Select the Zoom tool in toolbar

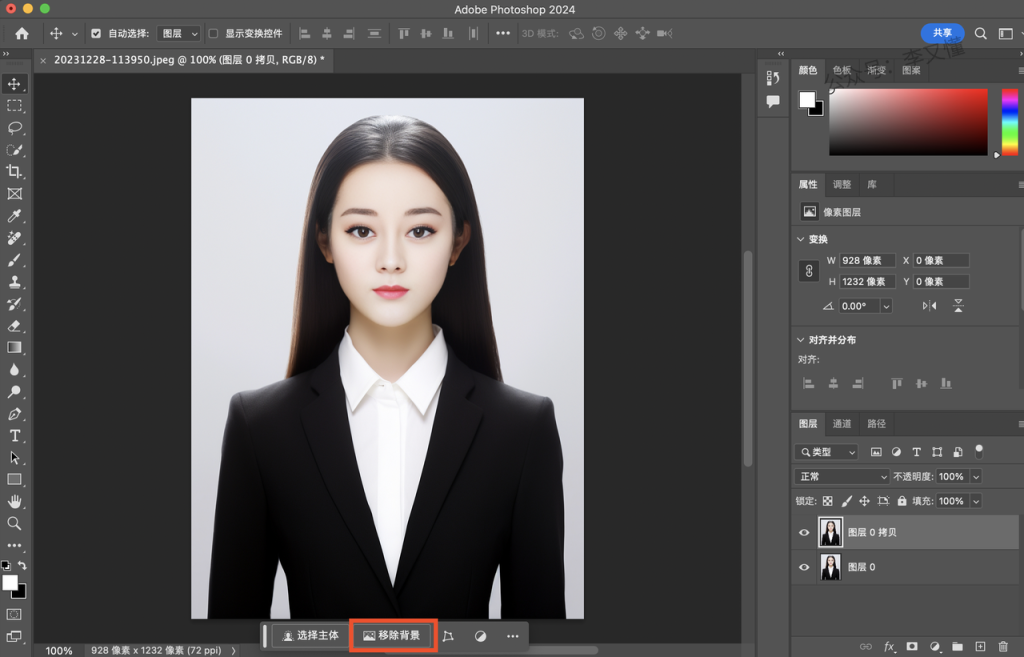(x=15, y=523)
